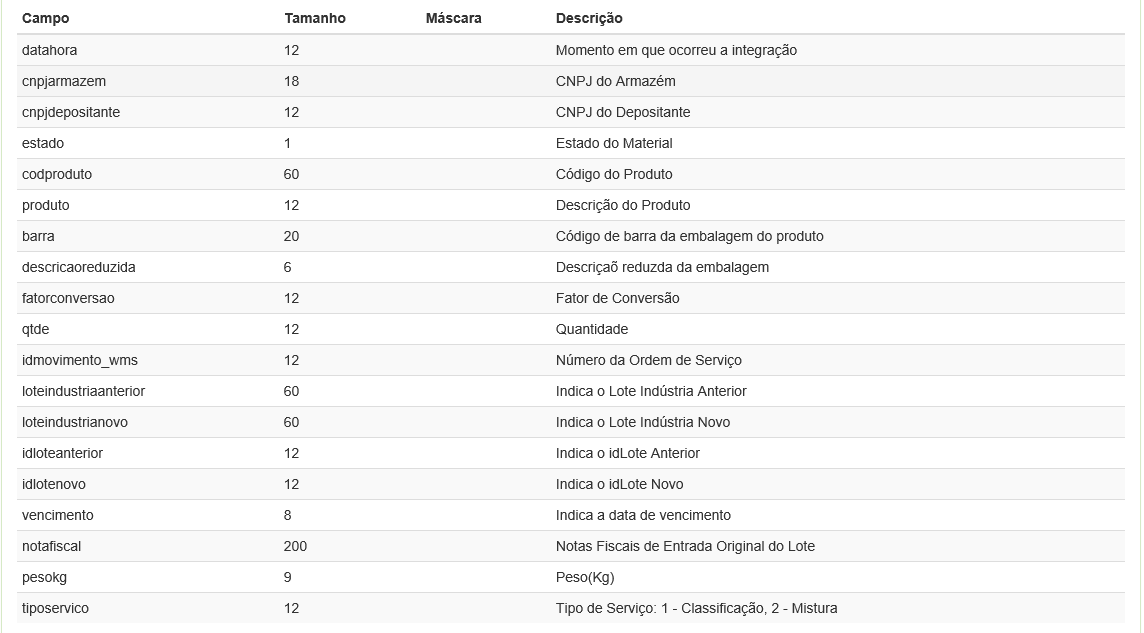This screenshot has width=1144, height=633.
Task: Click the Campo column header
Action: tap(46, 18)
